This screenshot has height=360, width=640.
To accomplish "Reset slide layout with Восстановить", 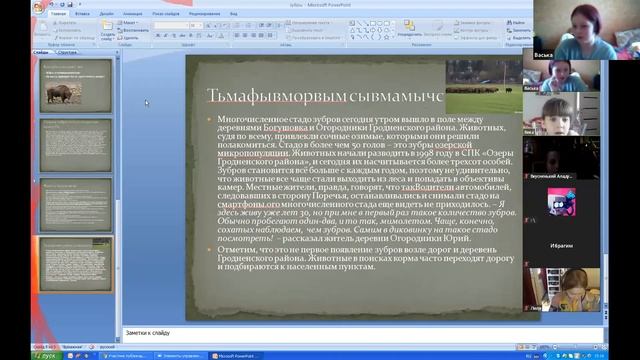I will (x=133, y=30).
